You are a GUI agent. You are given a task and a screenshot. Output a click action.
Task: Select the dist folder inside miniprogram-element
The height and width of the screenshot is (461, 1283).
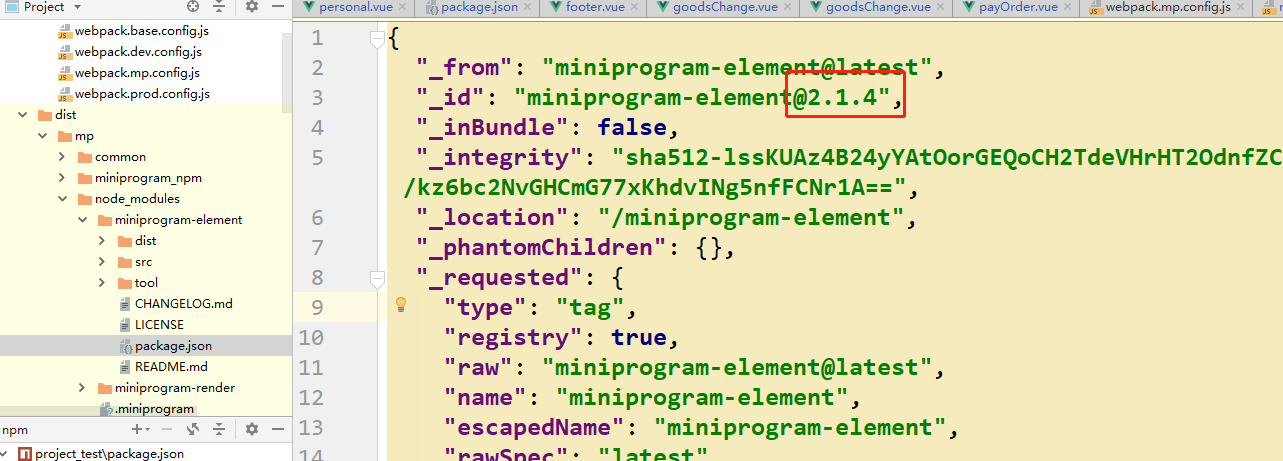[145, 241]
